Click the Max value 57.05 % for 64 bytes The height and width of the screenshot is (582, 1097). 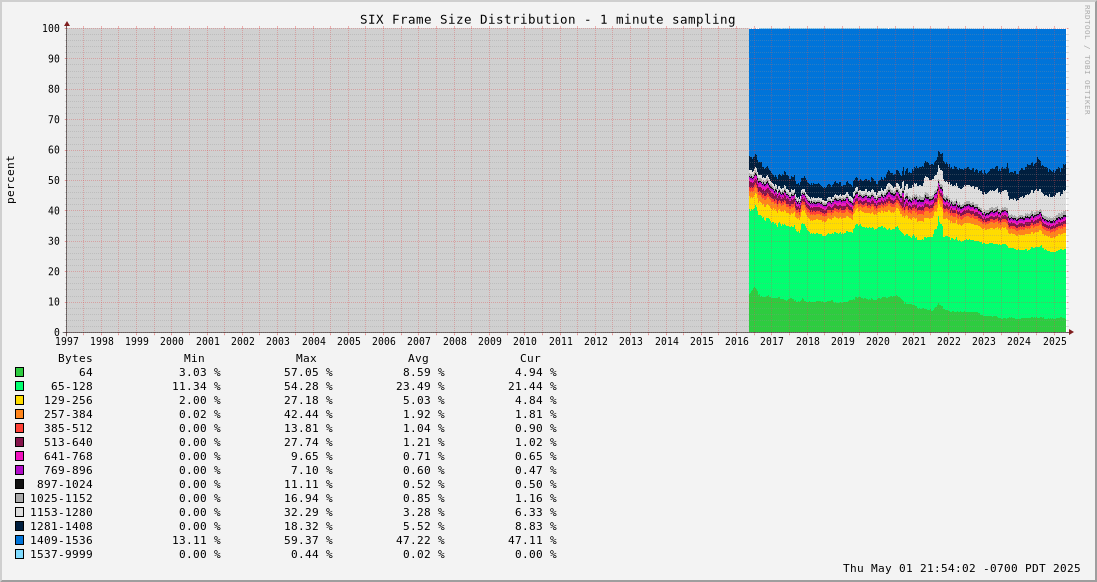pos(308,372)
